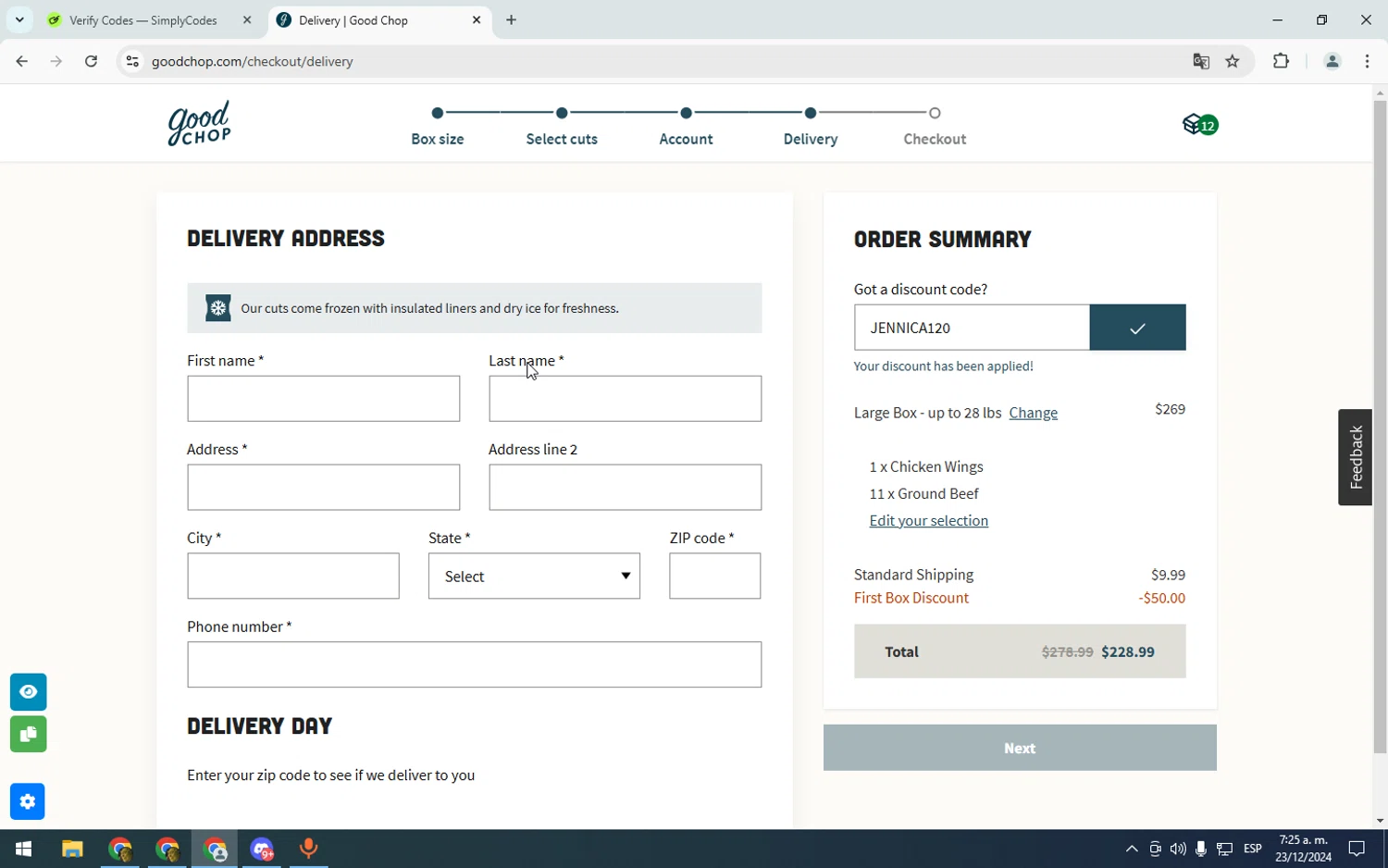The image size is (1388, 868).
Task: Open the blue gear settings icon
Action: pos(28,802)
